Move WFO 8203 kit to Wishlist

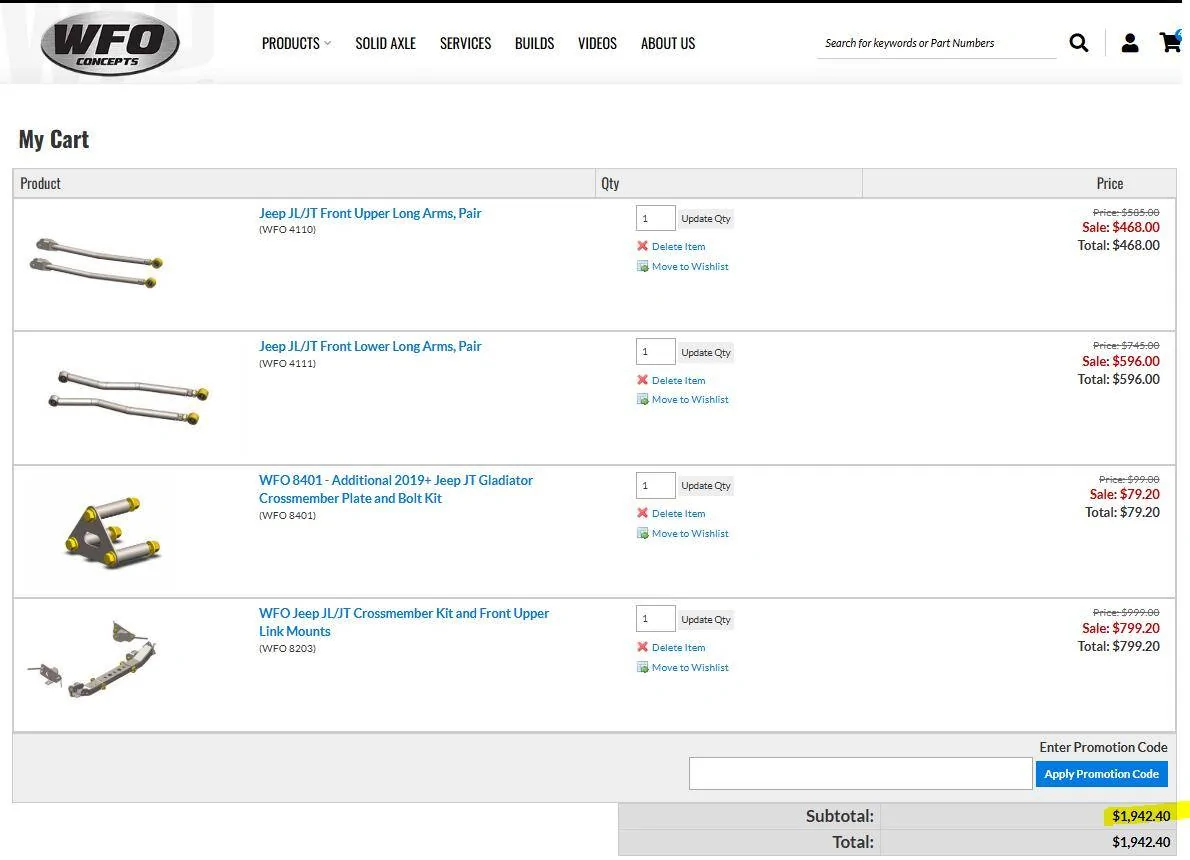point(690,667)
